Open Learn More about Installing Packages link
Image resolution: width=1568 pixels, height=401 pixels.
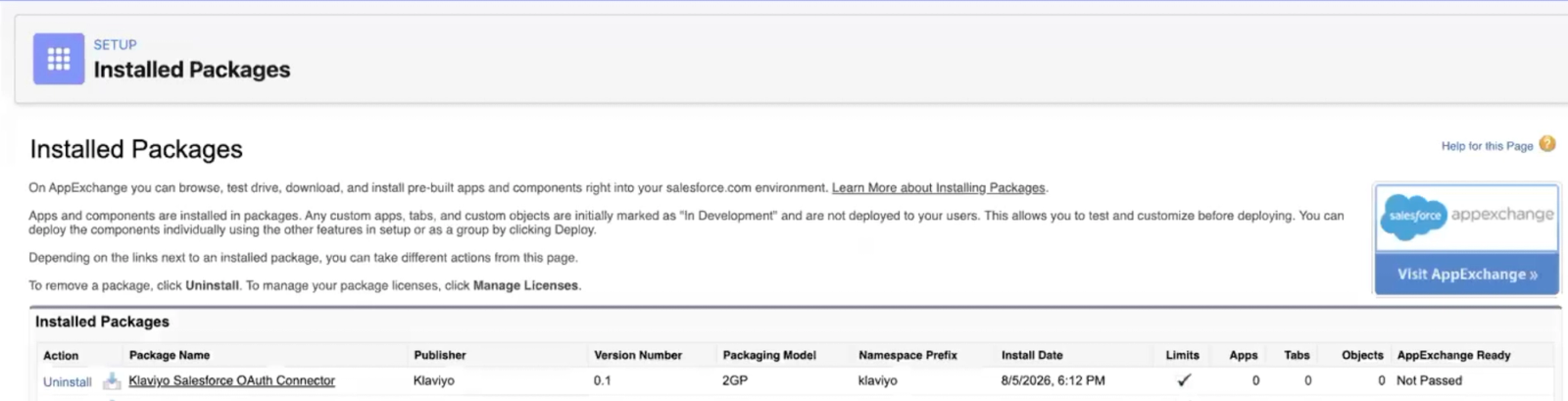(x=939, y=188)
